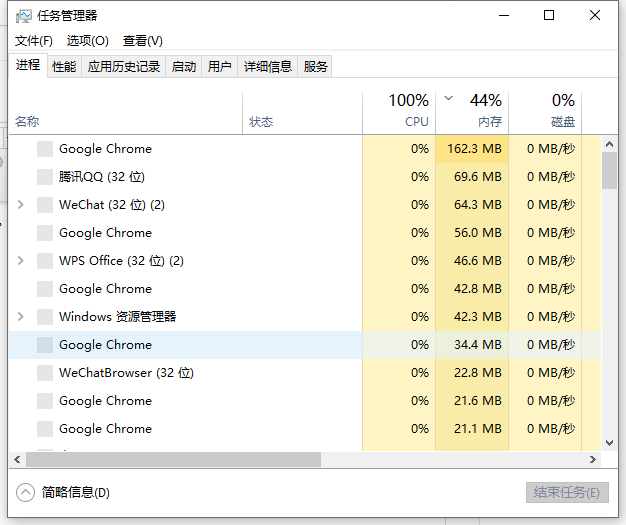Screen dimensions: 626x525
Task: Click the WeChatBrowser process icon
Action: pos(44,373)
